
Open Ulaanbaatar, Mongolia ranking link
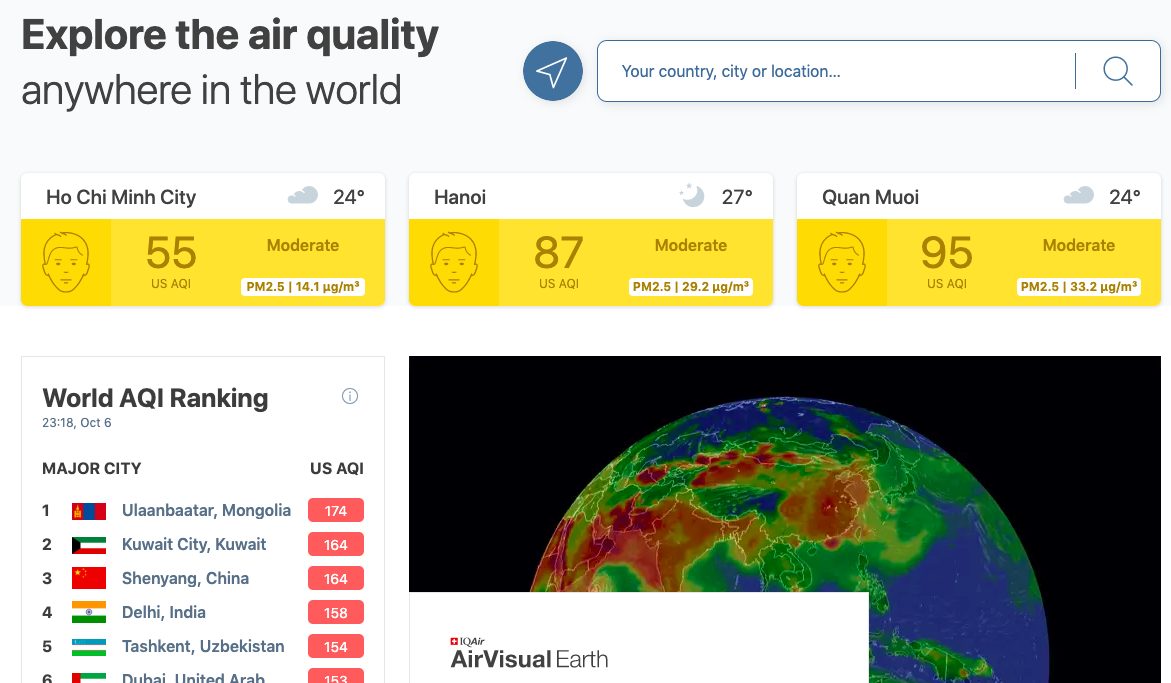[x=206, y=511]
